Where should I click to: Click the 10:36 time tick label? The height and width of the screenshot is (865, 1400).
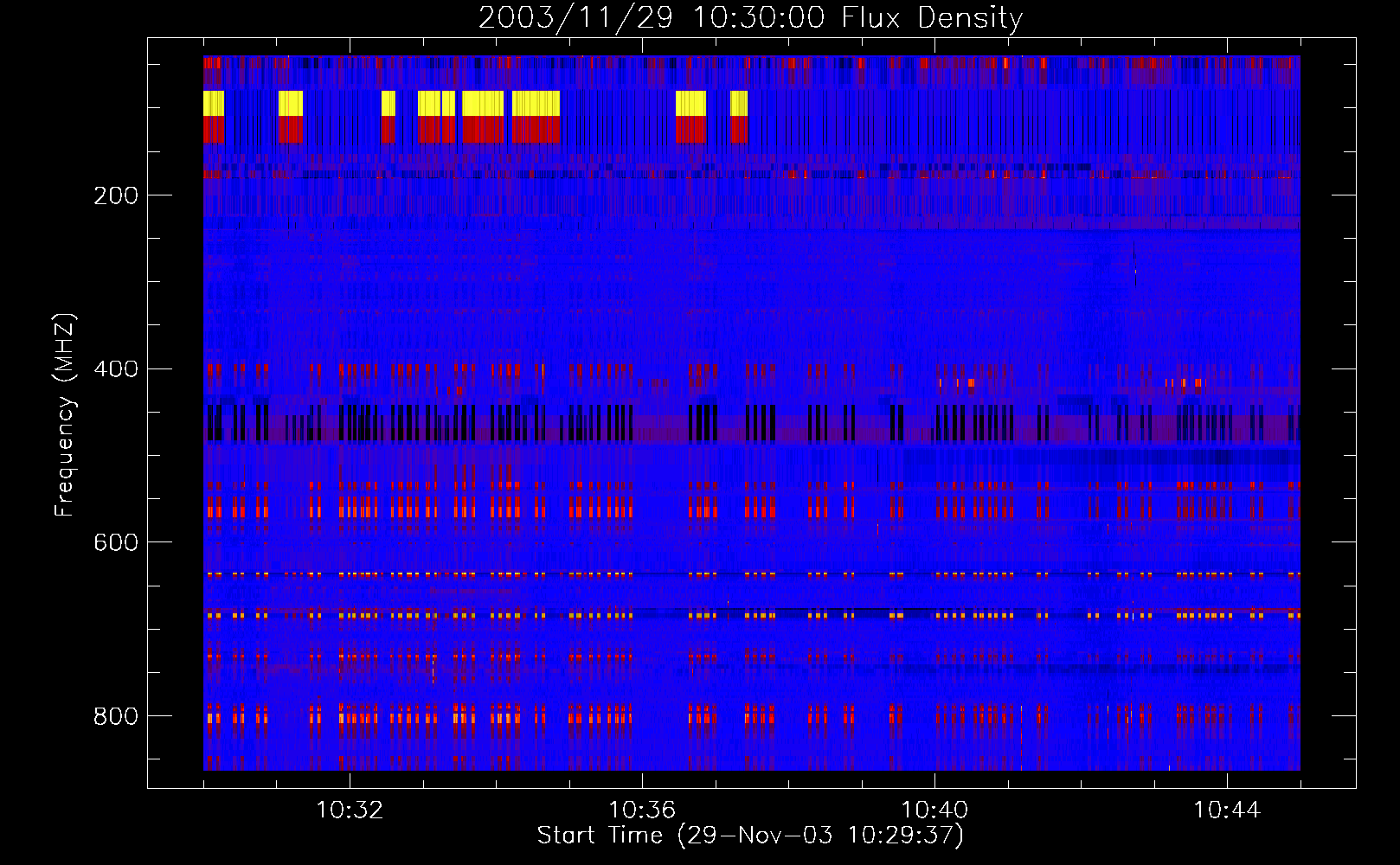click(x=642, y=811)
